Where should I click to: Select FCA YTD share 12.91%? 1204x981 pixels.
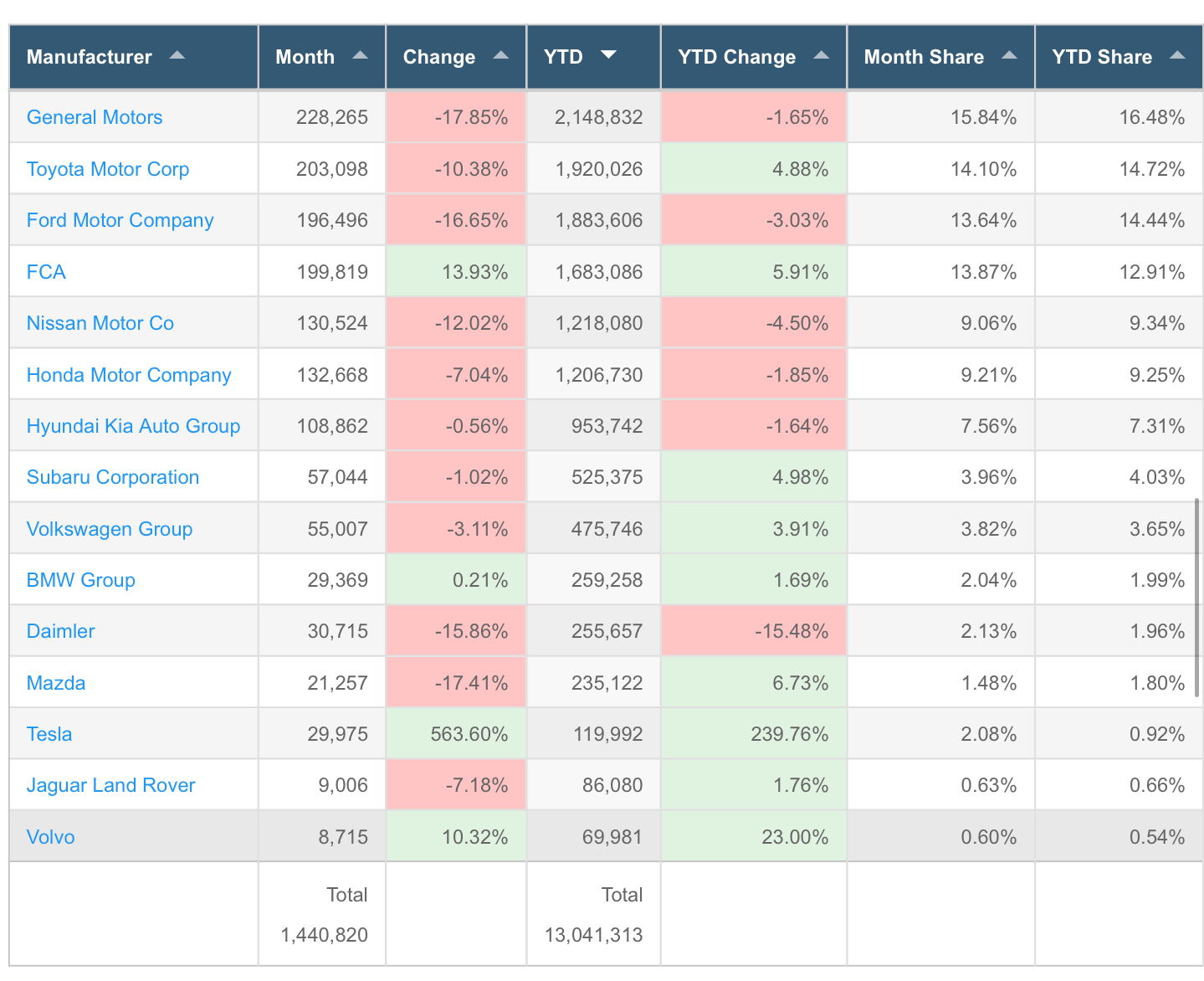coord(1152,272)
